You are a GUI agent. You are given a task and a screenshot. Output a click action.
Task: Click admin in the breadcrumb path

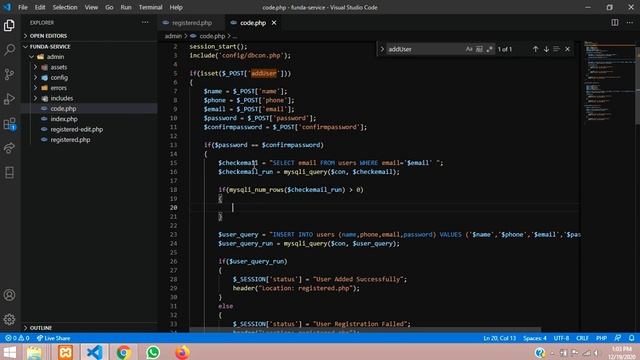pyautogui.click(x=173, y=36)
